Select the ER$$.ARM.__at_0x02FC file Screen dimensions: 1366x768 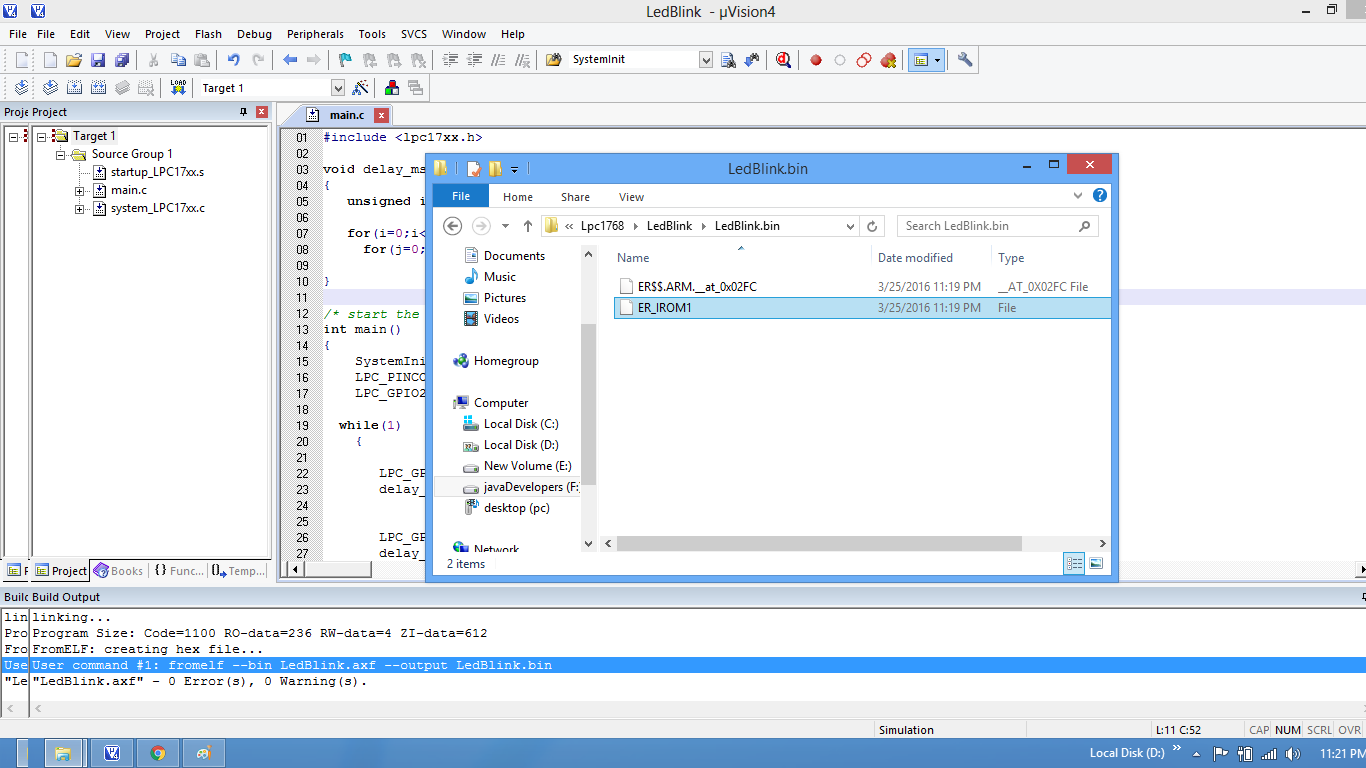tap(860, 287)
